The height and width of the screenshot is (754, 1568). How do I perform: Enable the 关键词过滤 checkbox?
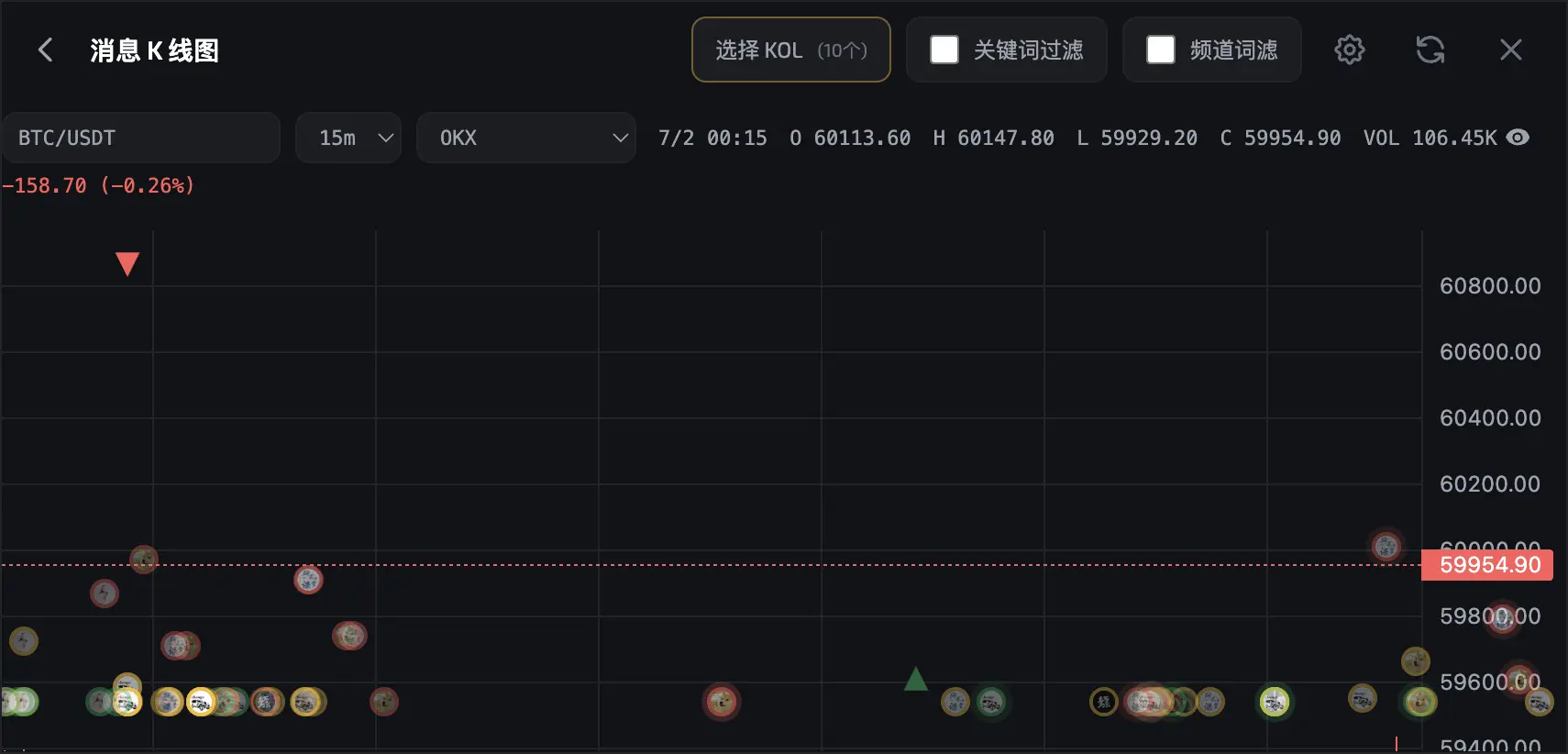pyautogui.click(x=944, y=50)
